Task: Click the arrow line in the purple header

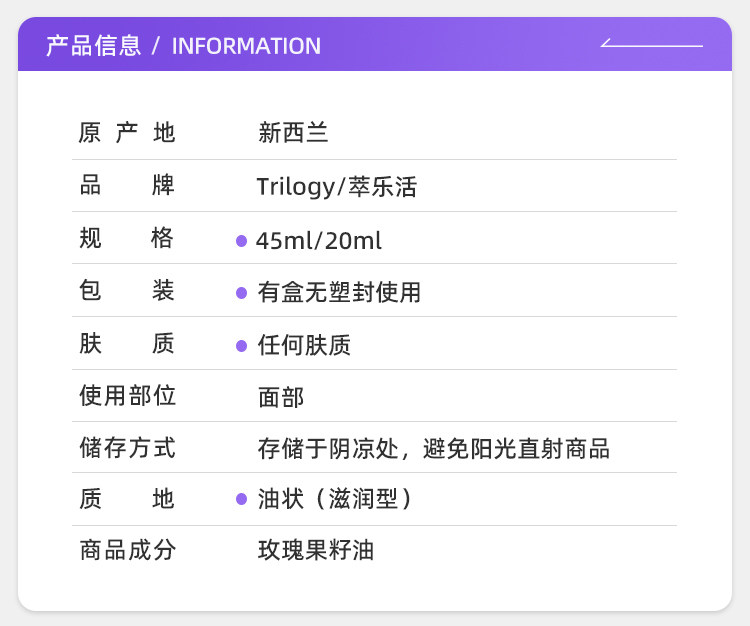Action: click(x=651, y=44)
